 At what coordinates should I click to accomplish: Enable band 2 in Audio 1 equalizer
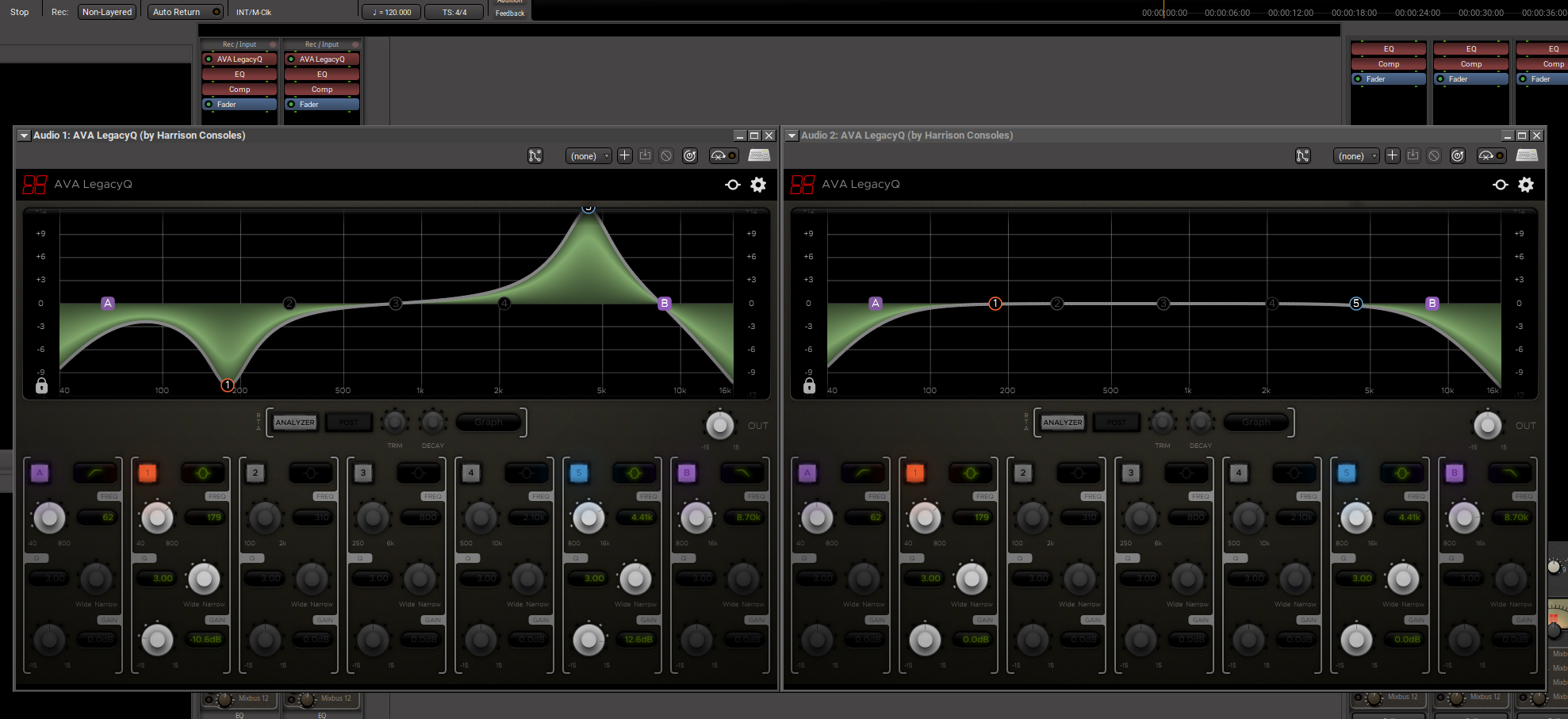tap(255, 473)
